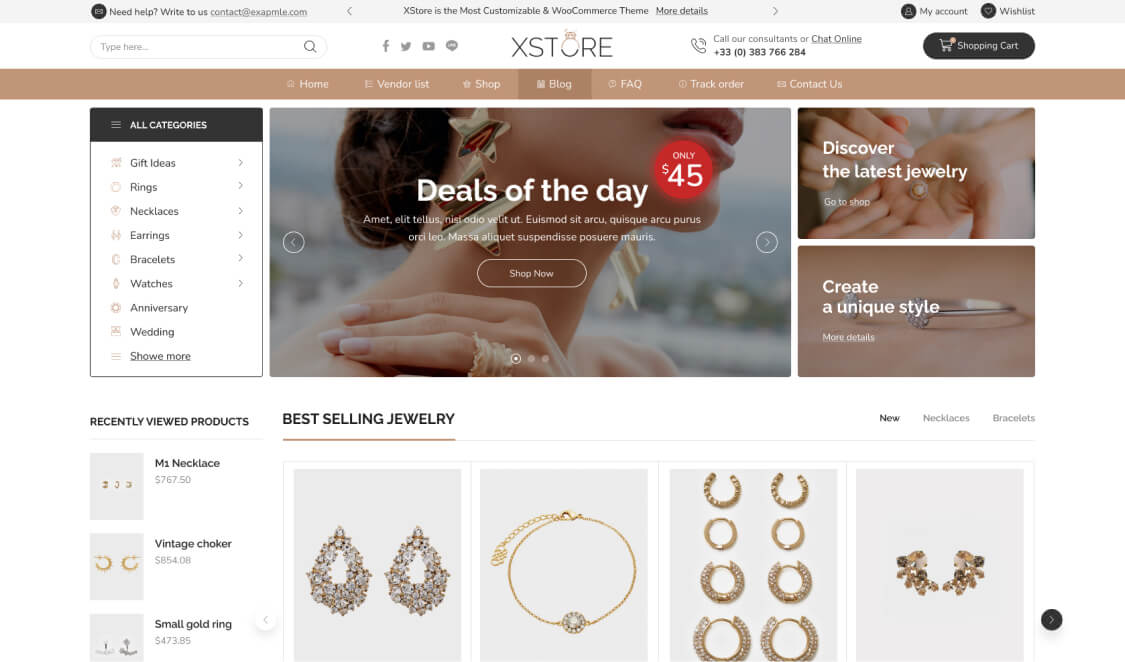Select the third slider pagination dot
1125x662 pixels.
point(545,359)
